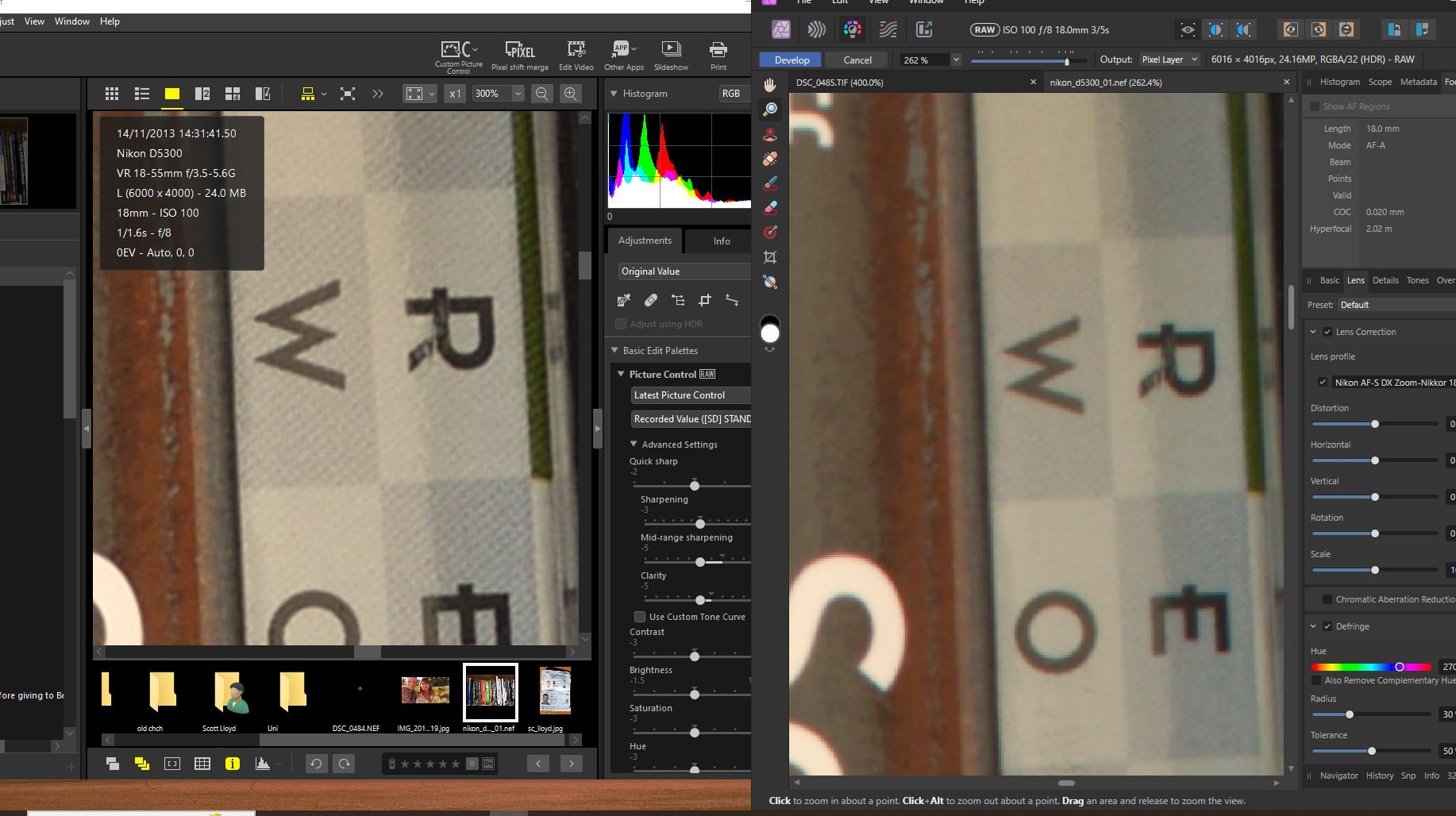This screenshot has height=816, width=1456.
Task: Click the x1 100% zoom button
Action: [454, 94]
